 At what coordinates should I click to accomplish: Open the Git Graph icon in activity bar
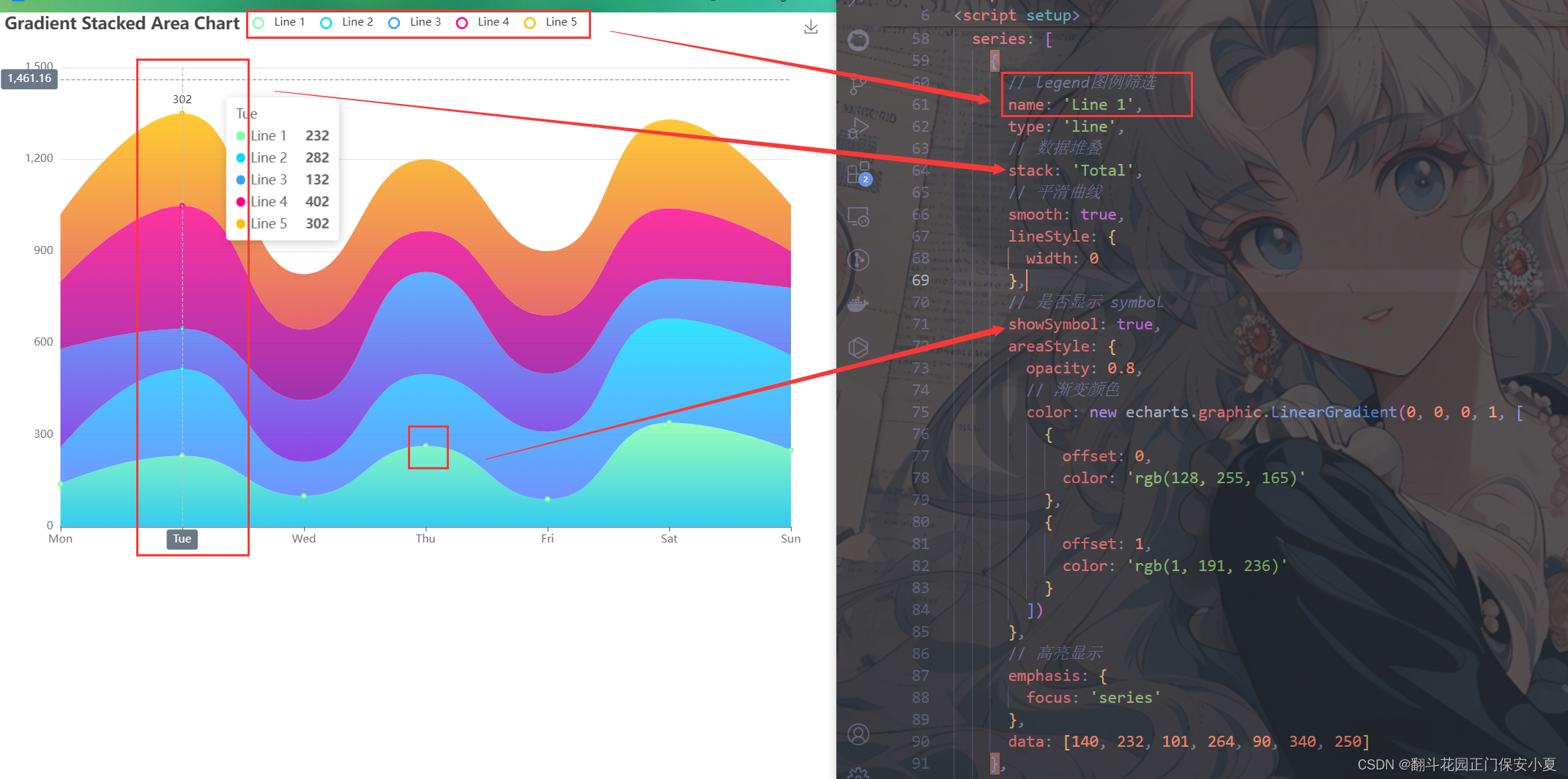tap(858, 260)
